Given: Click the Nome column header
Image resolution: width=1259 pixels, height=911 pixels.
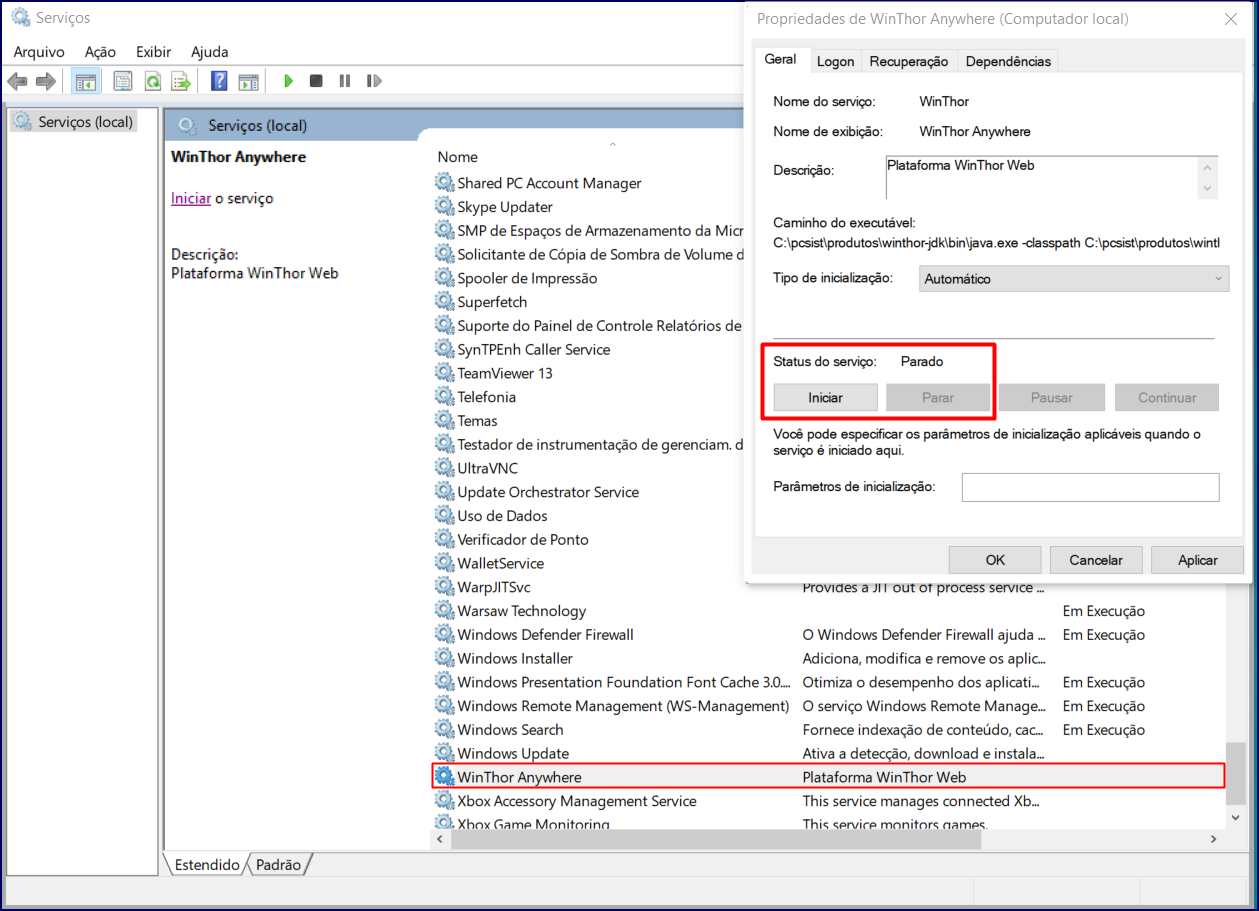Looking at the screenshot, I should click(x=458, y=157).
